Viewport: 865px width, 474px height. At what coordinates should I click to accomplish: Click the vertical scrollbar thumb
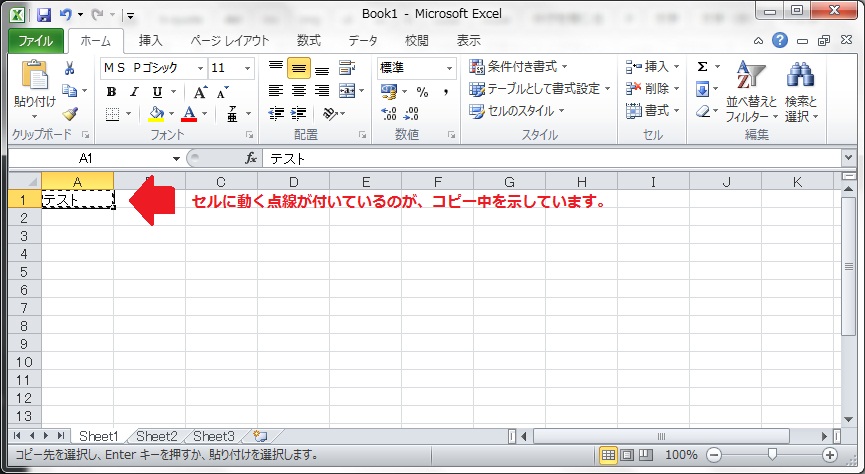tap(849, 266)
